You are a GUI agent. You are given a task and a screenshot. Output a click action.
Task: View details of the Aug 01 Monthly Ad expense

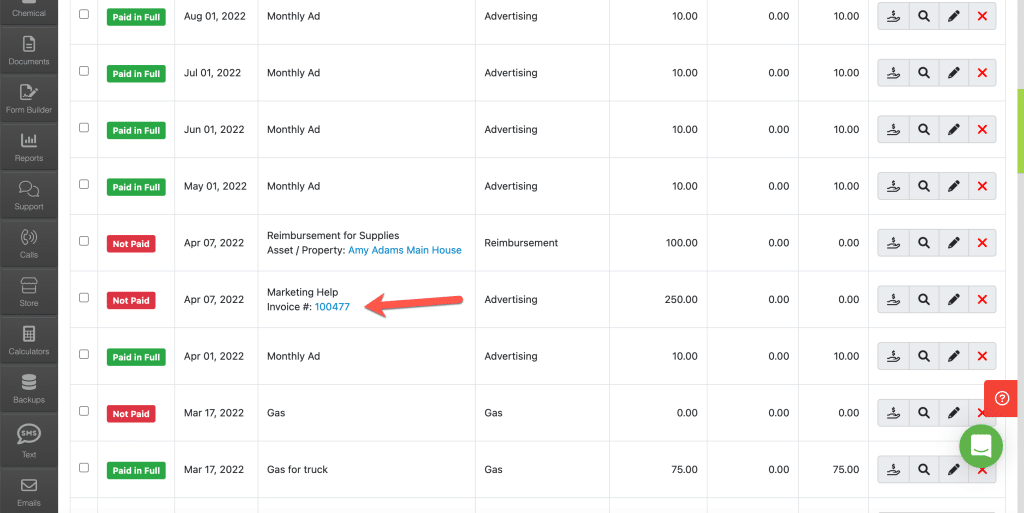tap(923, 16)
